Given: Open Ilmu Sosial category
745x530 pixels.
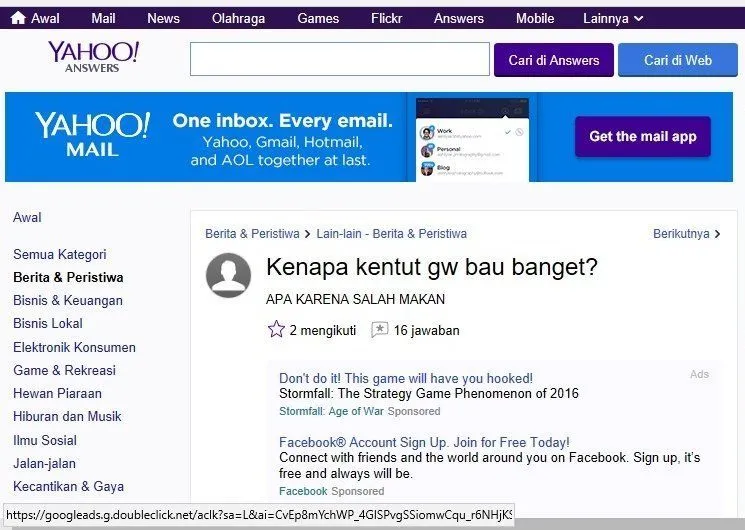Looking at the screenshot, I should point(45,440).
